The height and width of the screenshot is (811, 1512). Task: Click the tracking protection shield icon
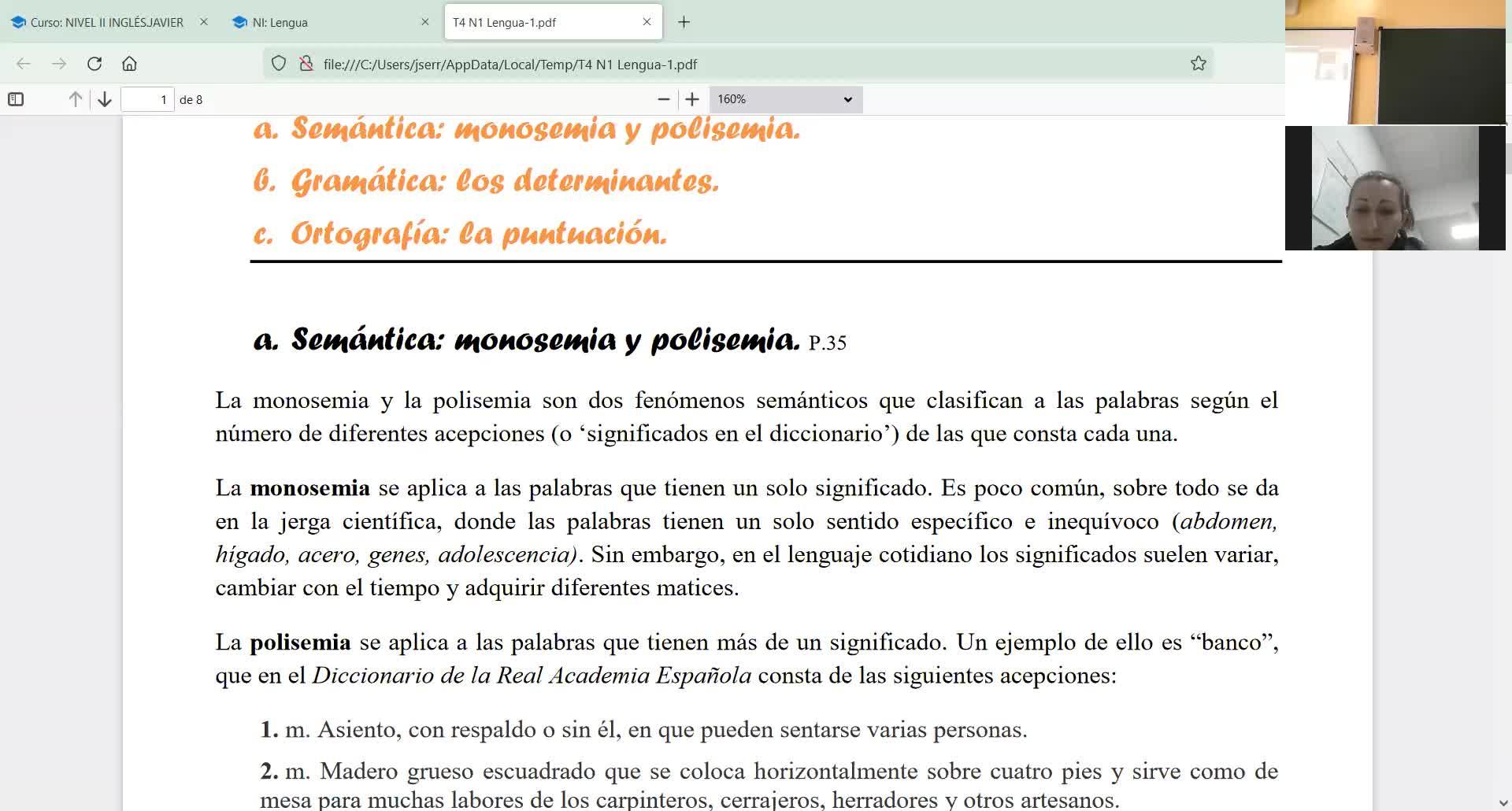pyautogui.click(x=279, y=64)
